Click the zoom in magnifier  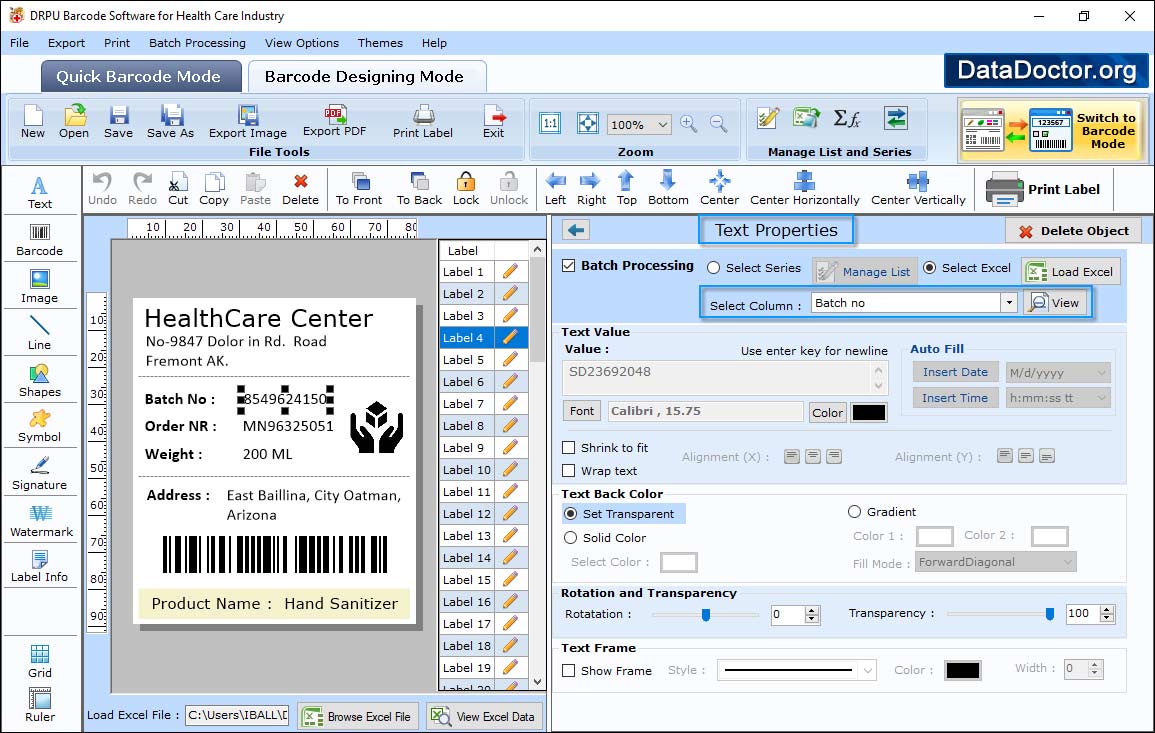coord(689,124)
